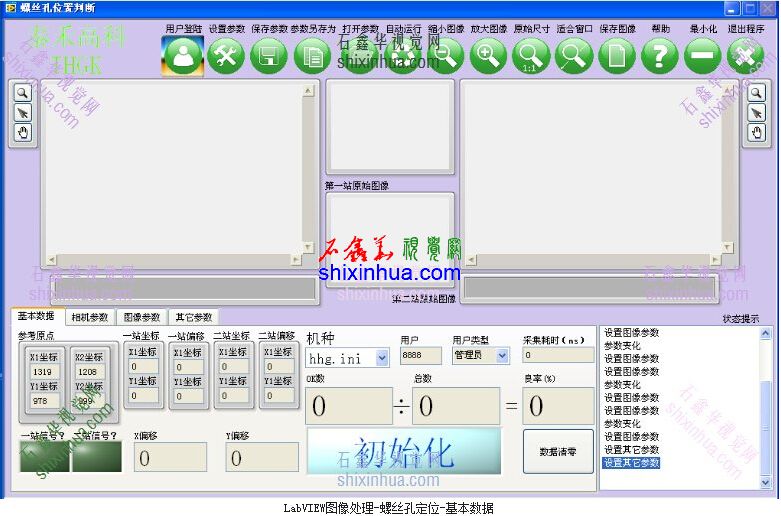
Task: Switch to the 图像参数 tab
Action: pos(141,317)
